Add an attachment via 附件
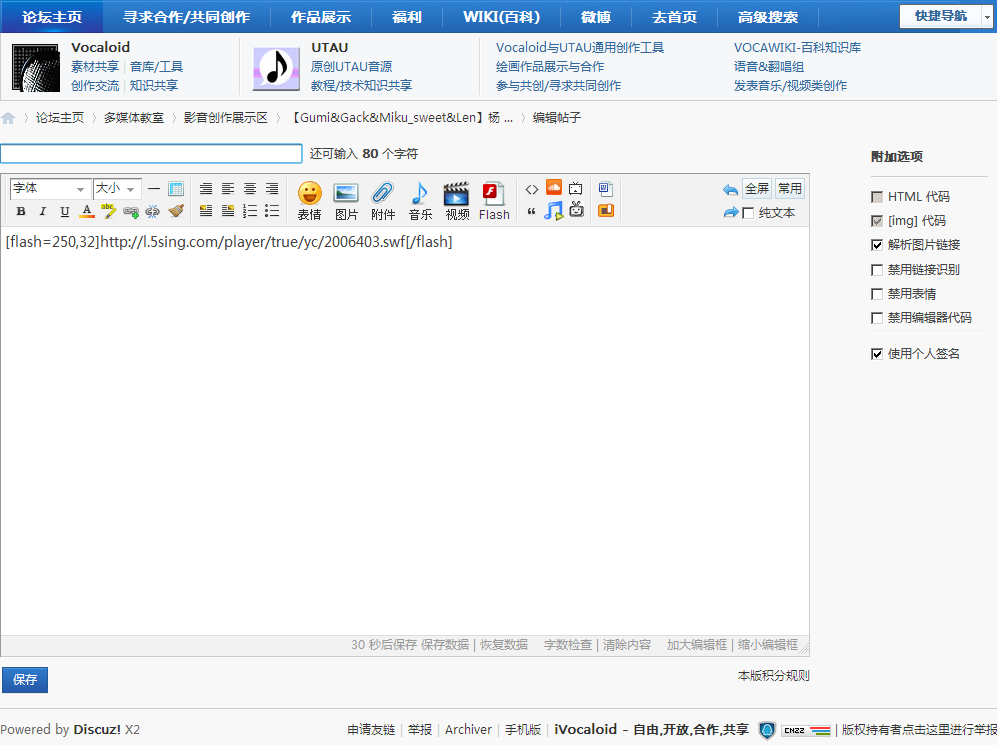 point(383,201)
